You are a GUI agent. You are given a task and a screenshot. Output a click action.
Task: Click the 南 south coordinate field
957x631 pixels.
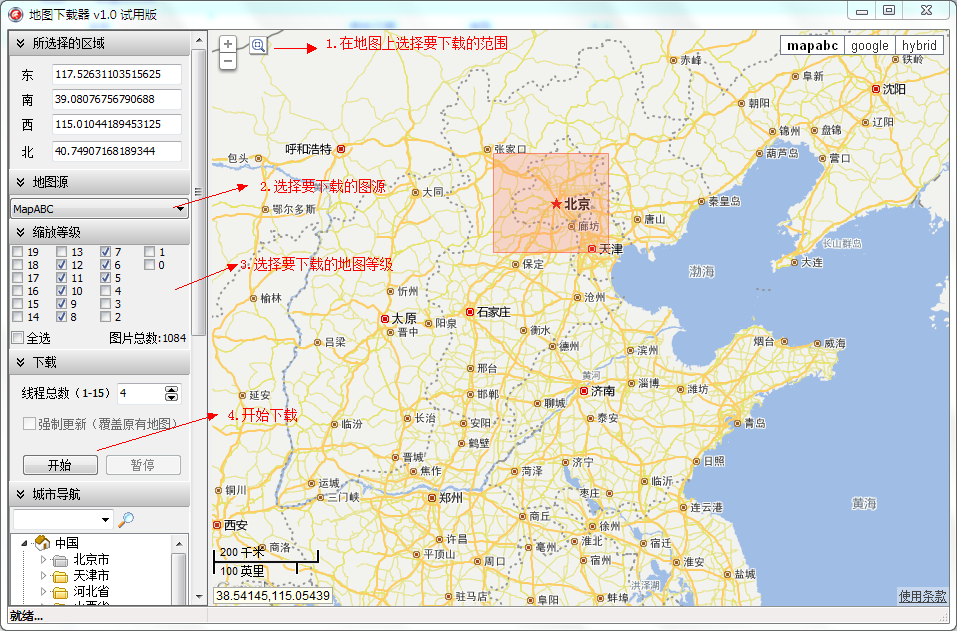117,99
